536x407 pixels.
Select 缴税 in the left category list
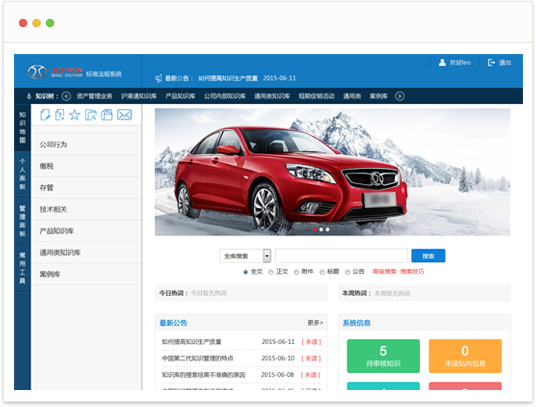tap(86, 166)
